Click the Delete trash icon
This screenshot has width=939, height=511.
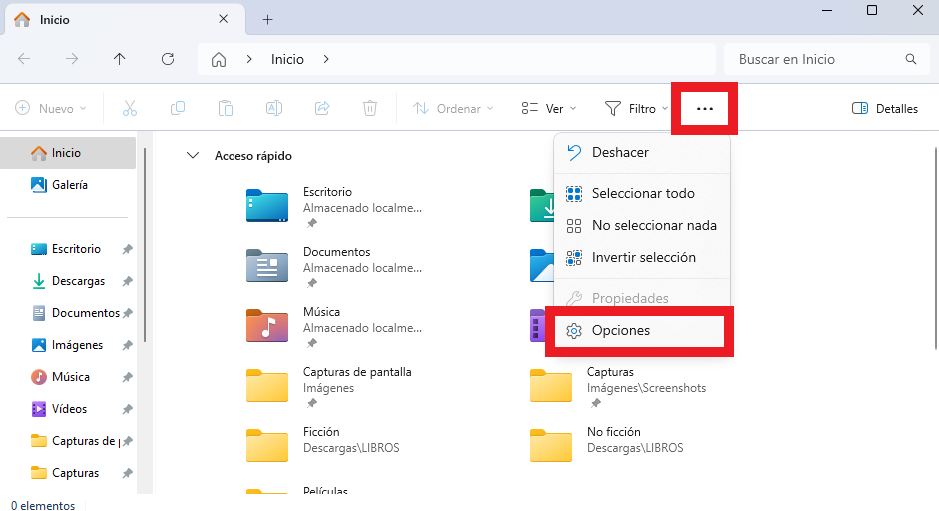coord(370,108)
